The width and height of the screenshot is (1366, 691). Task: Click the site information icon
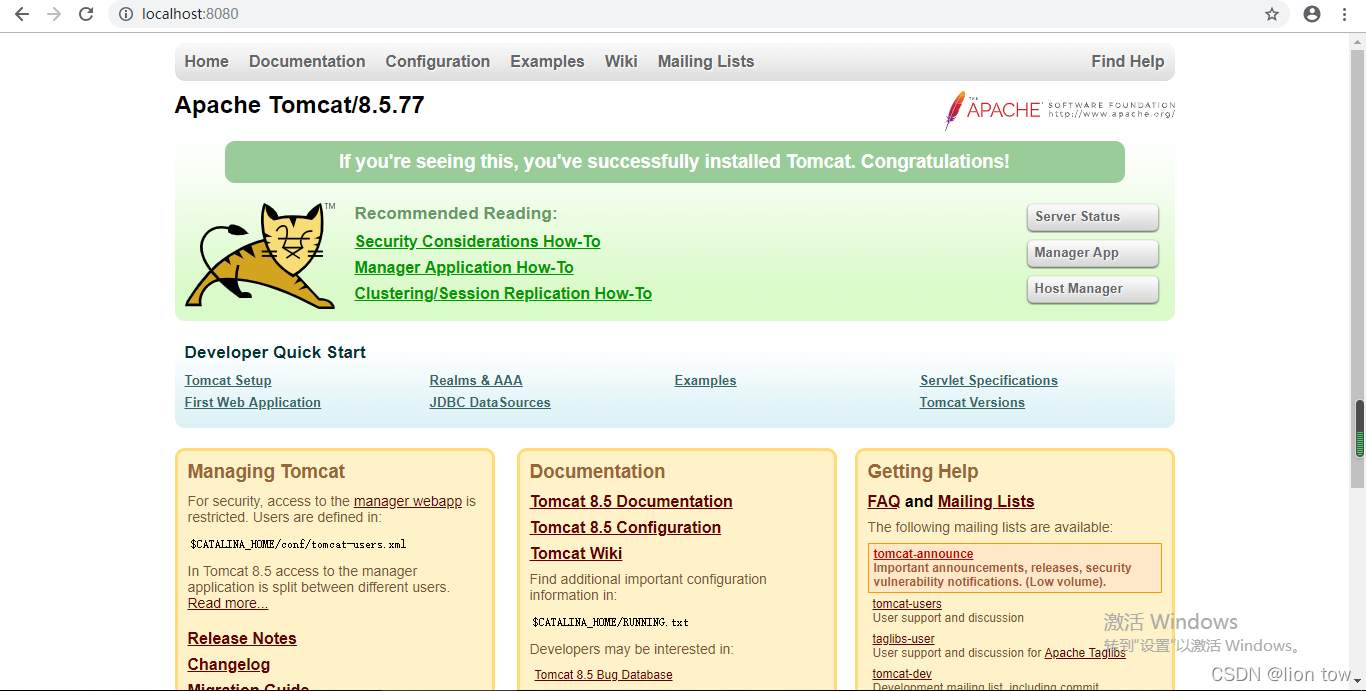tap(126, 14)
